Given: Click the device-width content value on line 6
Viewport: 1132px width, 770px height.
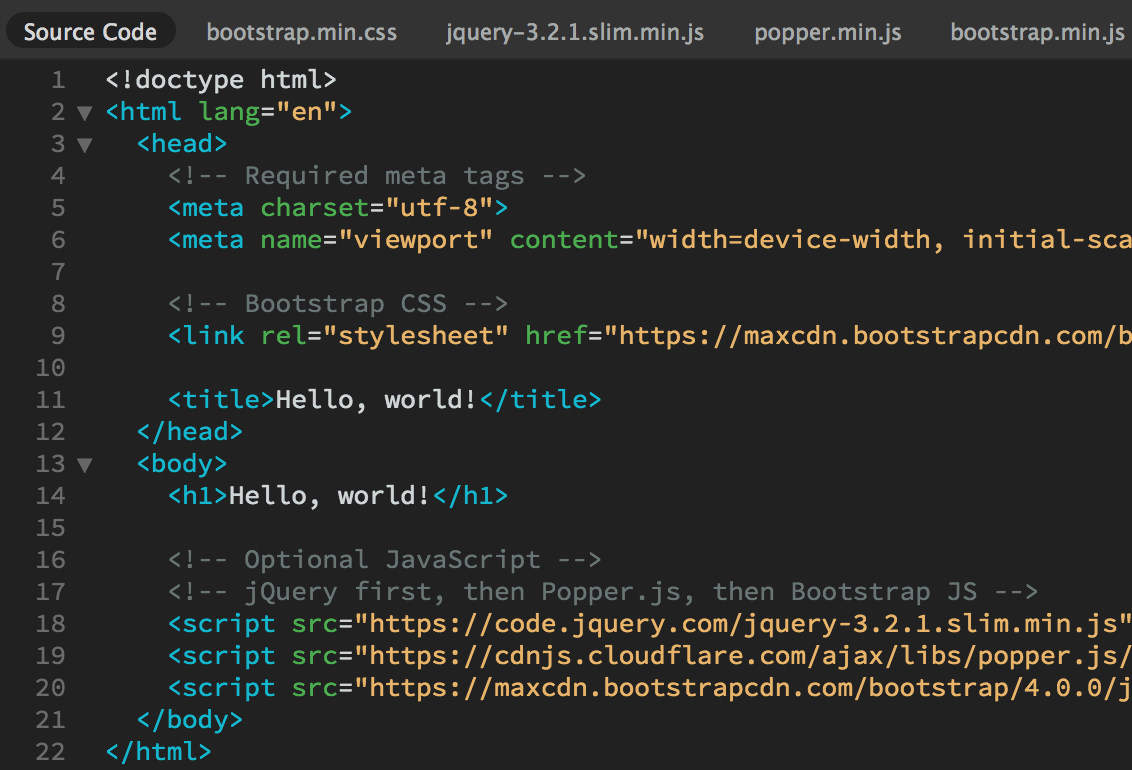Looking at the screenshot, I should point(883,240).
